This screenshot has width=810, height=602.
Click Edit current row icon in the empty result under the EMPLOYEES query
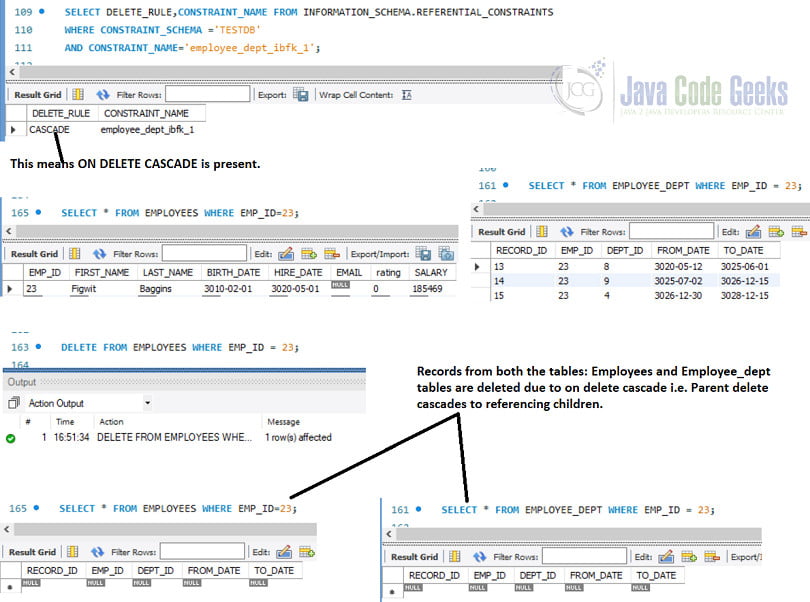tap(284, 552)
